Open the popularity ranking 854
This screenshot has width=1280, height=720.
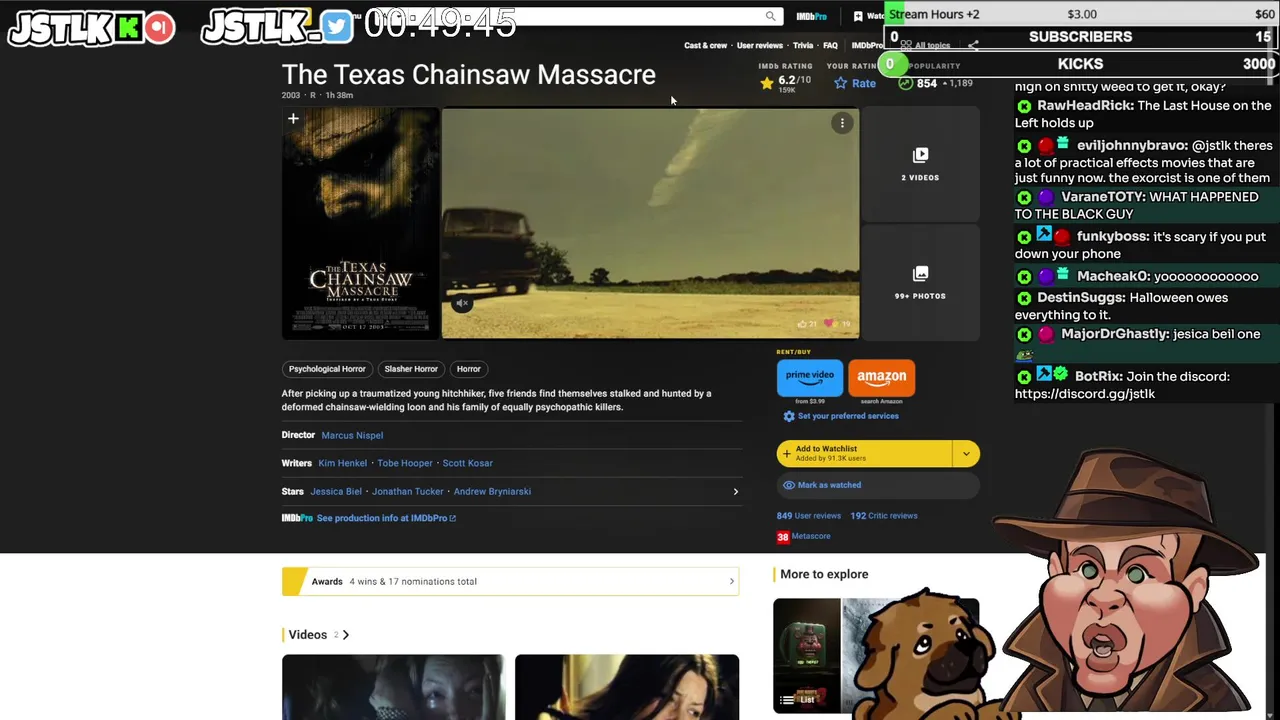click(926, 83)
